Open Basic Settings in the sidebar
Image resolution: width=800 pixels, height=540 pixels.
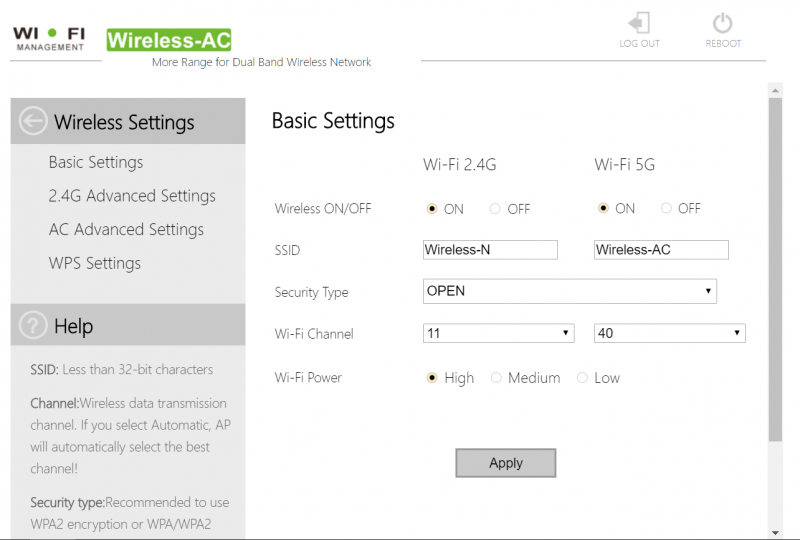coord(96,162)
